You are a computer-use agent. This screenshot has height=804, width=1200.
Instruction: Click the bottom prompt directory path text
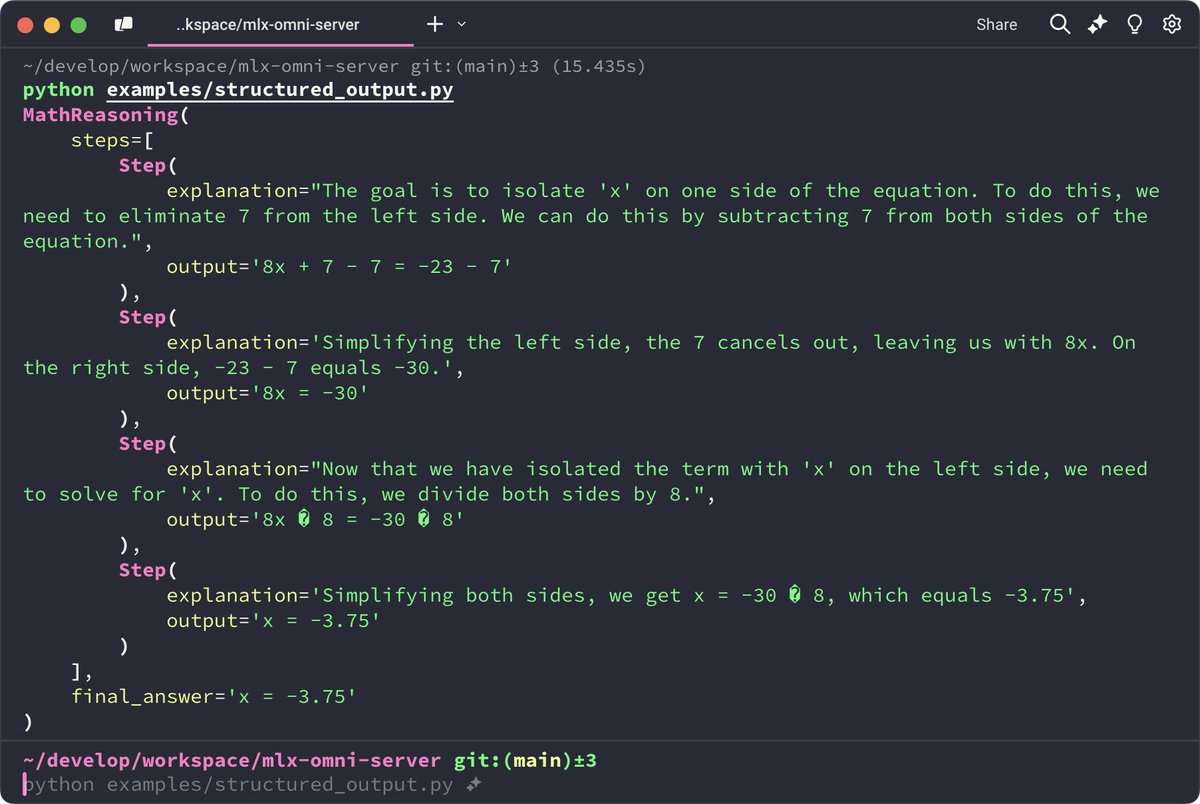(x=232, y=761)
